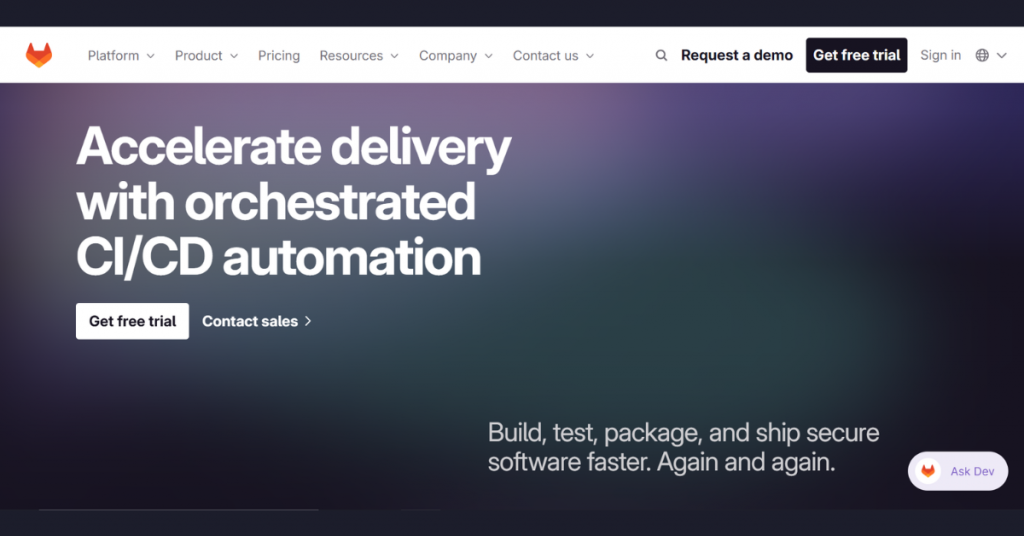Click the dark Get free trial button
This screenshot has height=536, width=1024.
click(x=856, y=55)
